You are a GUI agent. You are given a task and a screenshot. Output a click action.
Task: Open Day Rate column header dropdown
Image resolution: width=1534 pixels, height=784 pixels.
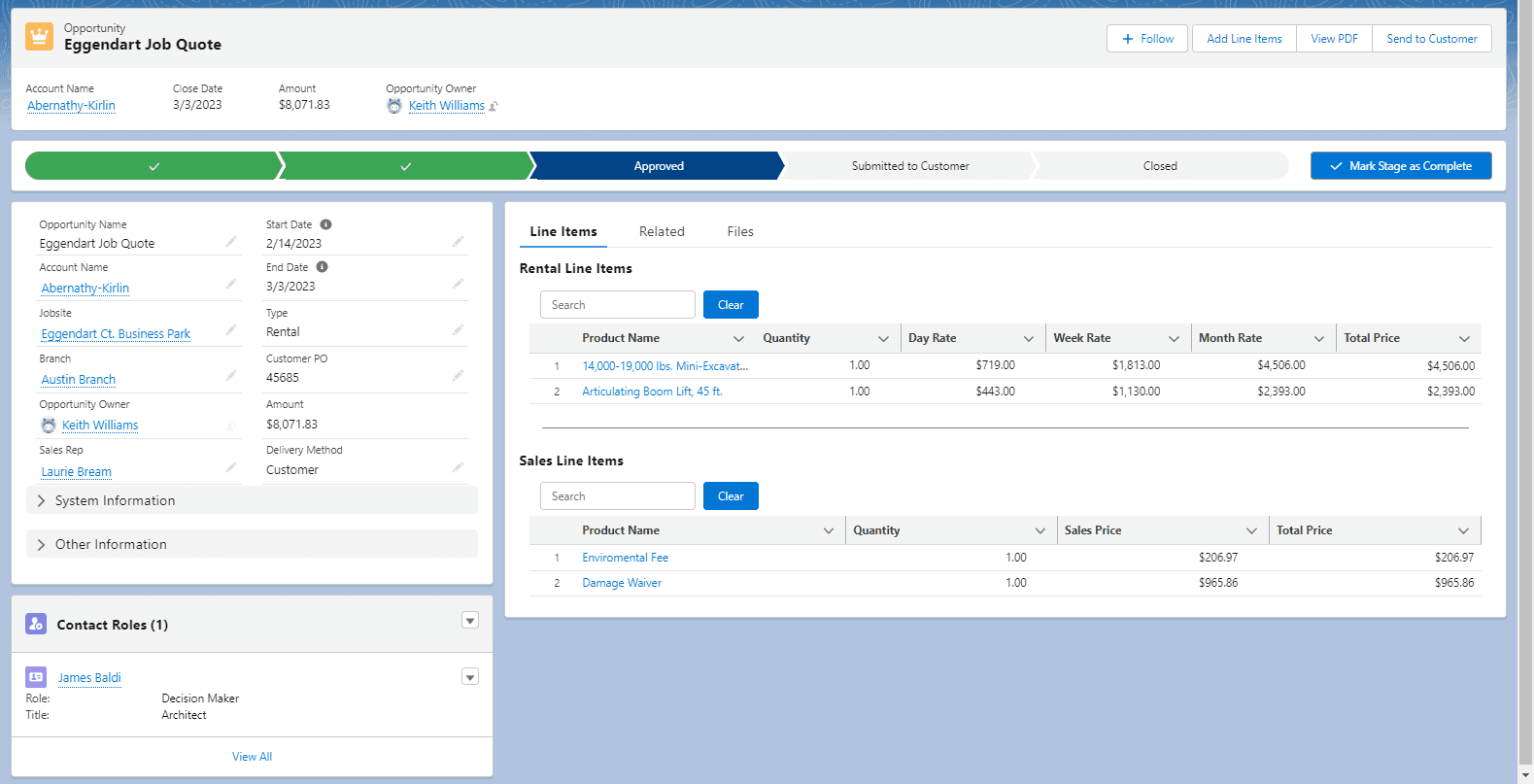[x=1028, y=338]
